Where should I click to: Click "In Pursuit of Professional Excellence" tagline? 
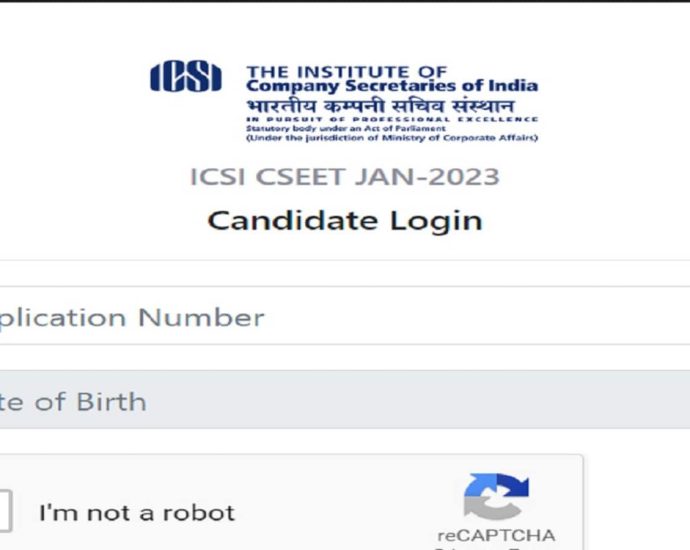[392, 120]
